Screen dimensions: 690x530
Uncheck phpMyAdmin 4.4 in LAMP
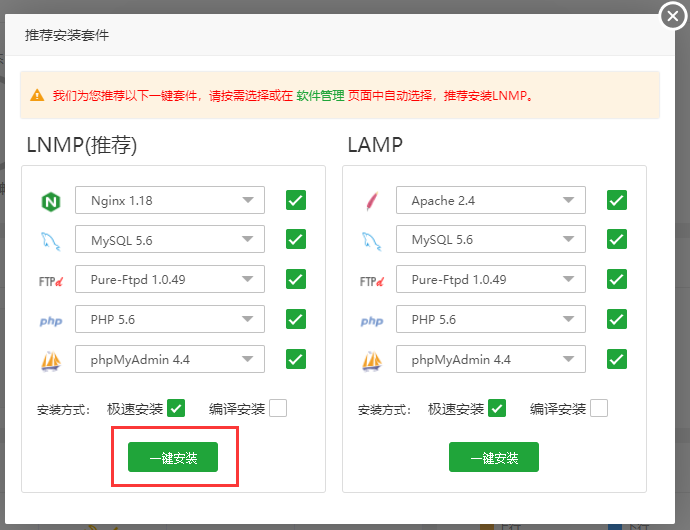(x=617, y=359)
